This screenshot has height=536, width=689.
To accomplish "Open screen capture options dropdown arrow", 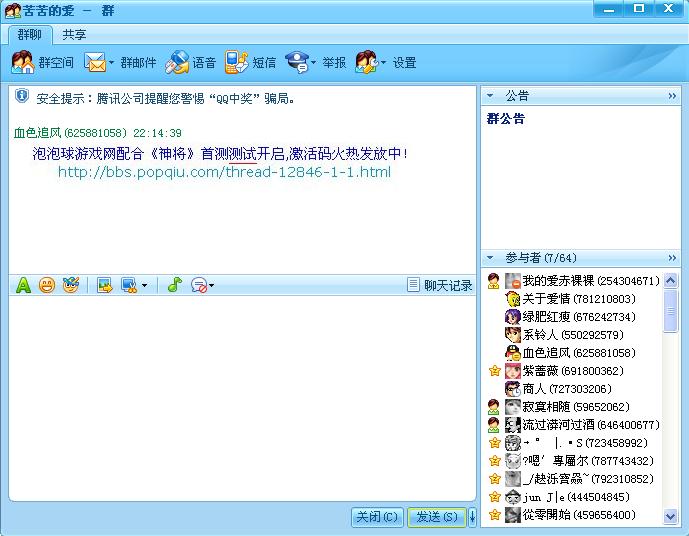I will click(144, 286).
